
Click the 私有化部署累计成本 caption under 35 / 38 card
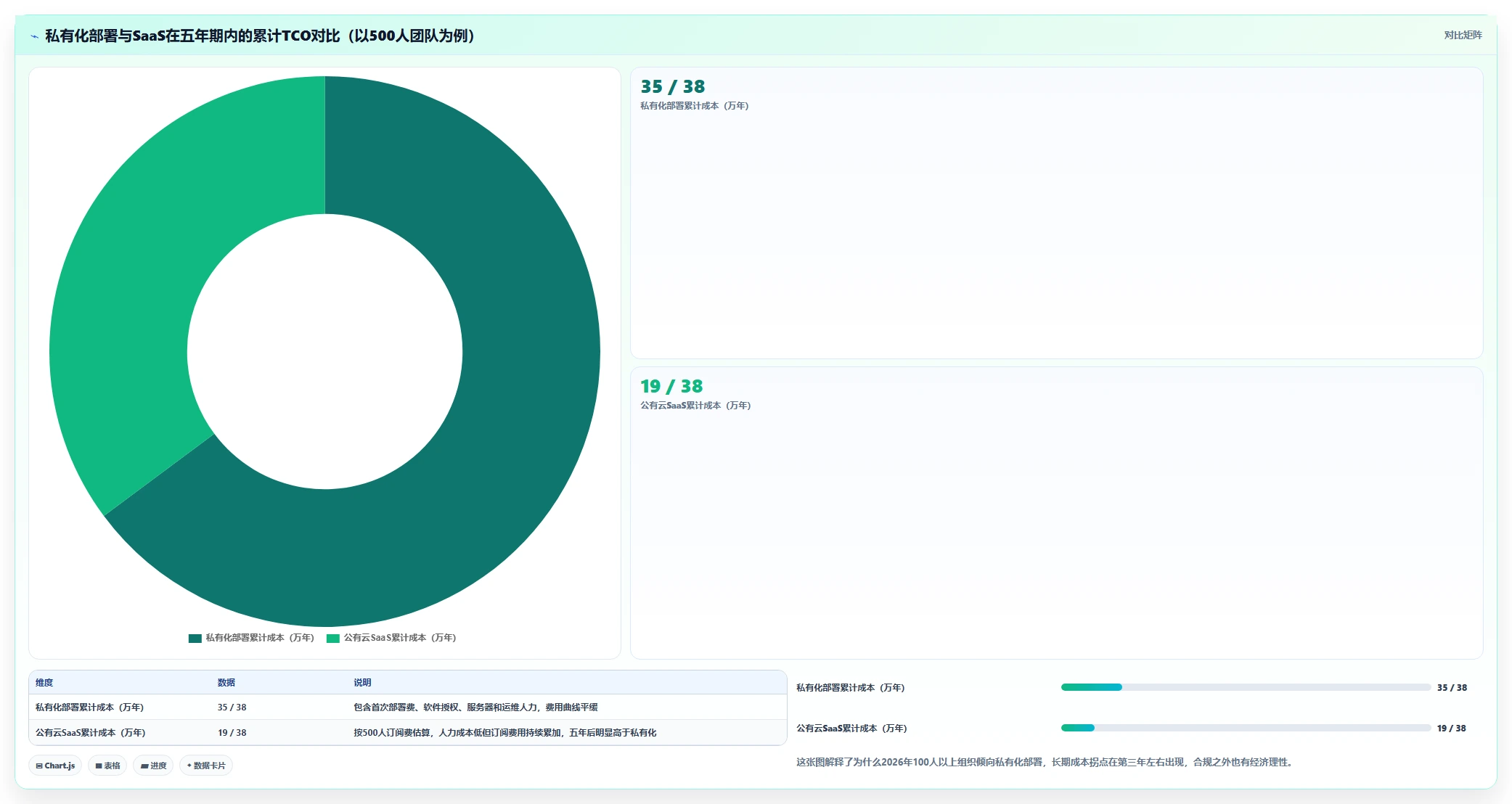[694, 106]
